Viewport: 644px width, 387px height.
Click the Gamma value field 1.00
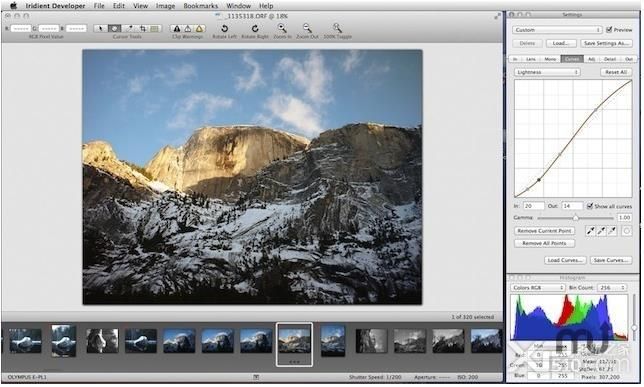pos(624,218)
